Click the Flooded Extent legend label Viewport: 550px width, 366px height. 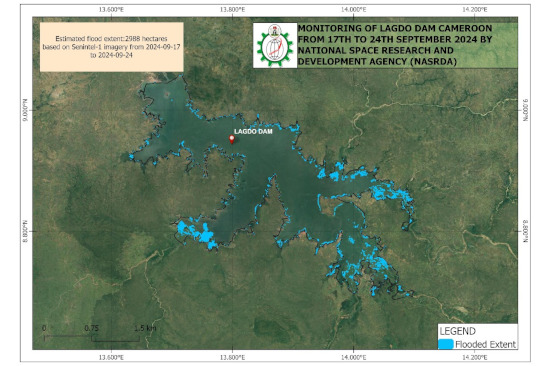[x=485, y=345]
